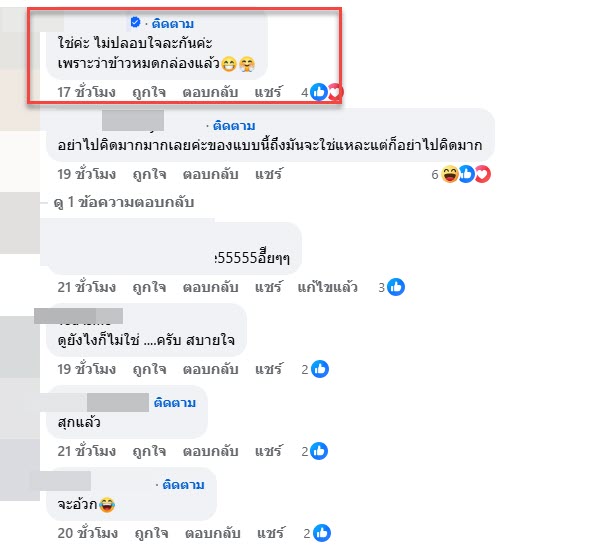Viewport: 601px width, 549px height.
Task: Open the like reaction icon on the 17 ชั่วโมง comment
Action: 319,92
